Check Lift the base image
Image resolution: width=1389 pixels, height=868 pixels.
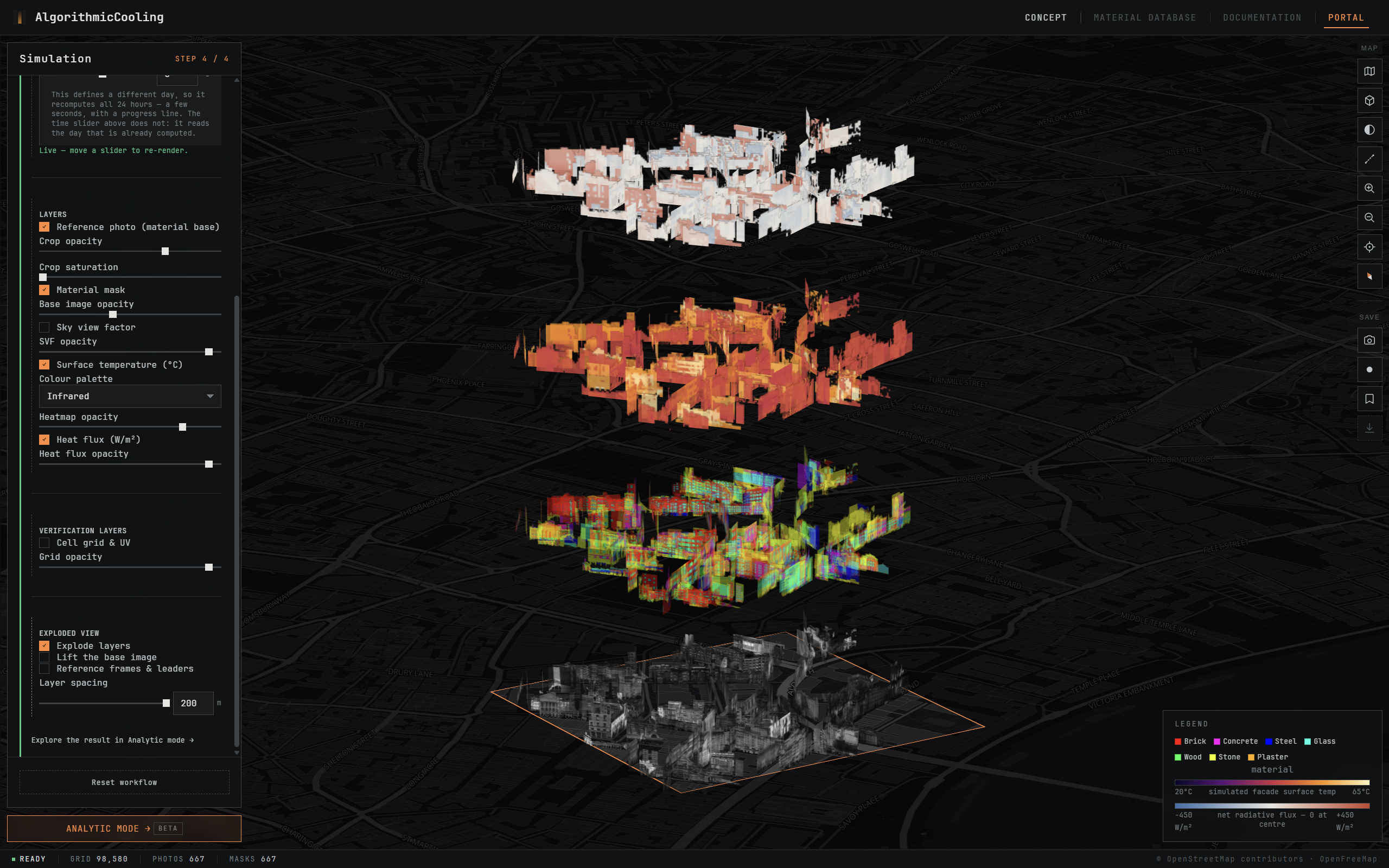(44, 658)
